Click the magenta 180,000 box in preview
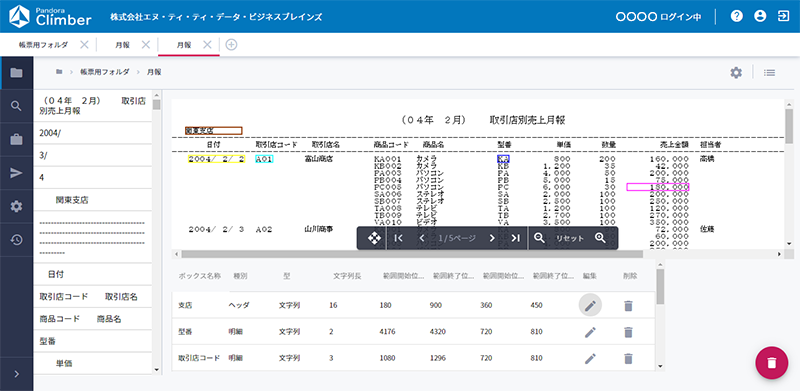Image resolution: width=800 pixels, height=391 pixels. click(658, 187)
